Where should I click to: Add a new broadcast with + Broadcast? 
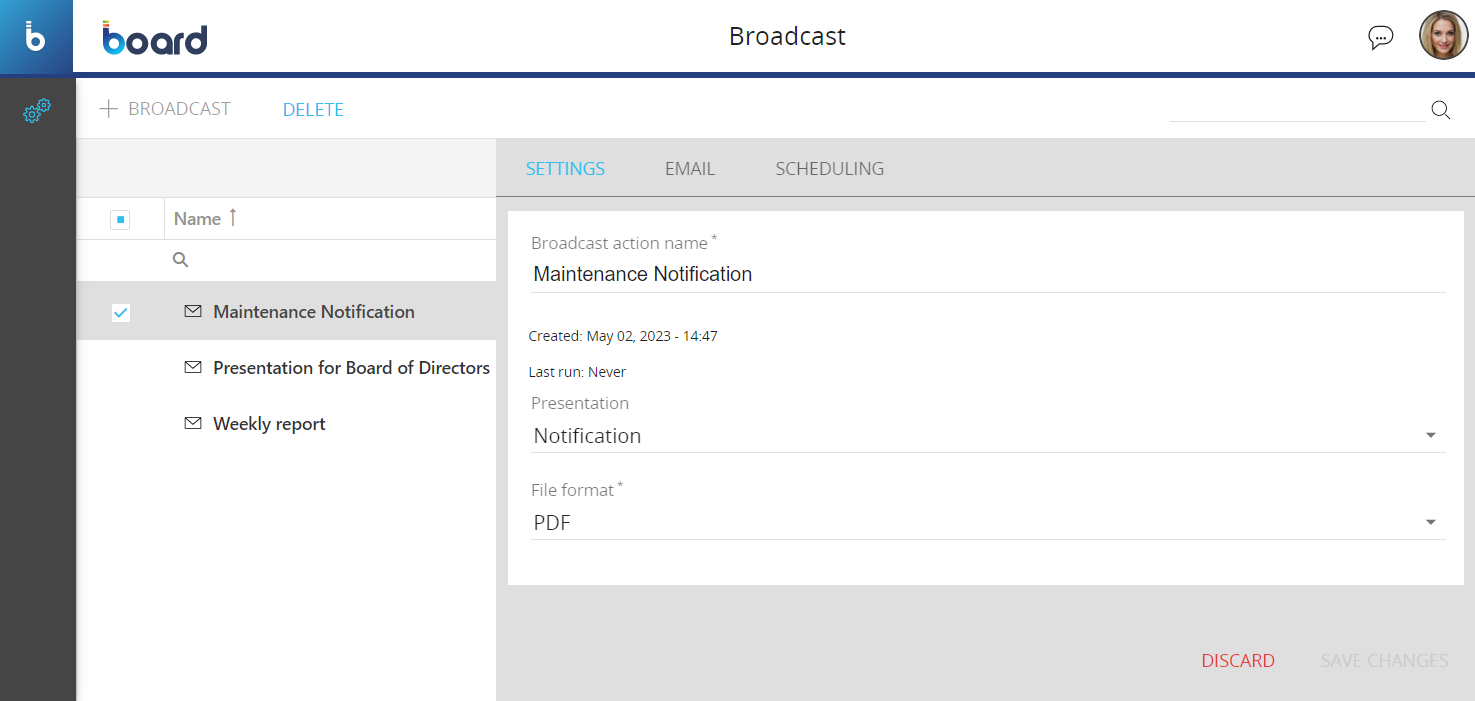click(x=165, y=109)
